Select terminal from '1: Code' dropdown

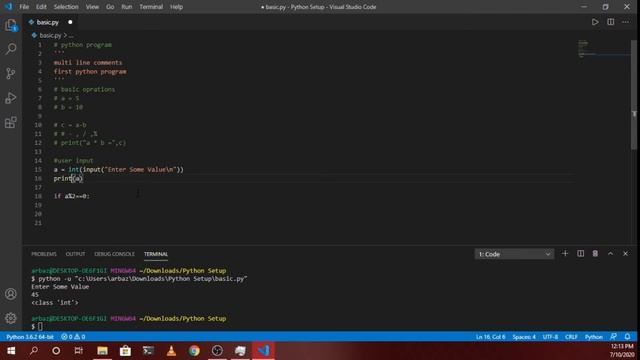[514, 254]
